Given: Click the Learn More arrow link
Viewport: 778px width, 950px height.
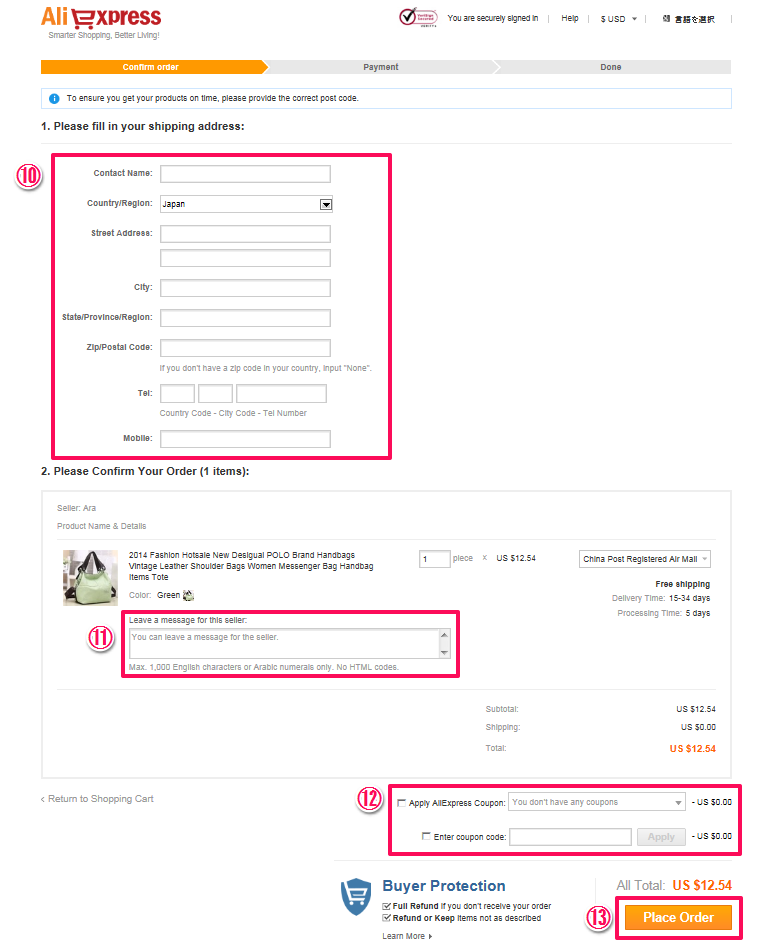Looking at the screenshot, I should click(x=407, y=936).
